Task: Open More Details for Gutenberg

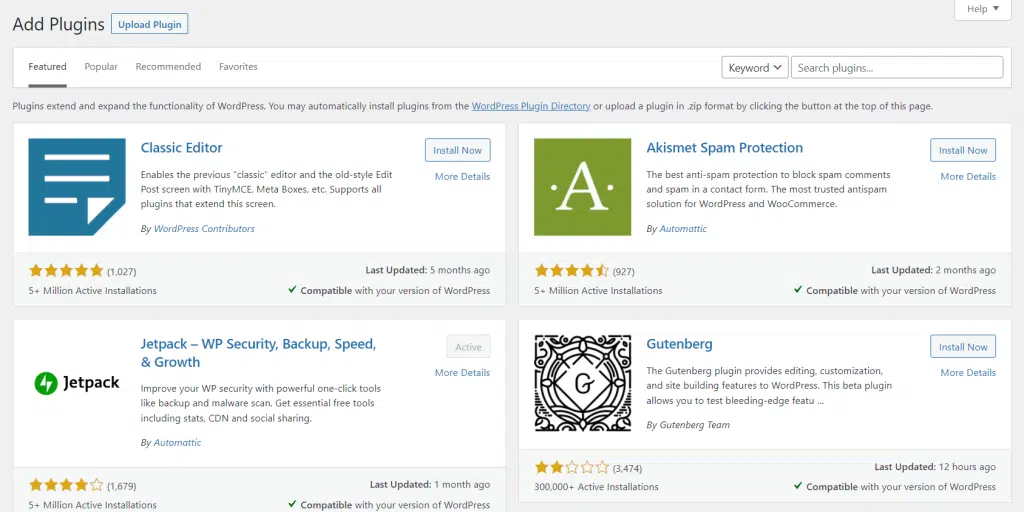Action: [968, 372]
